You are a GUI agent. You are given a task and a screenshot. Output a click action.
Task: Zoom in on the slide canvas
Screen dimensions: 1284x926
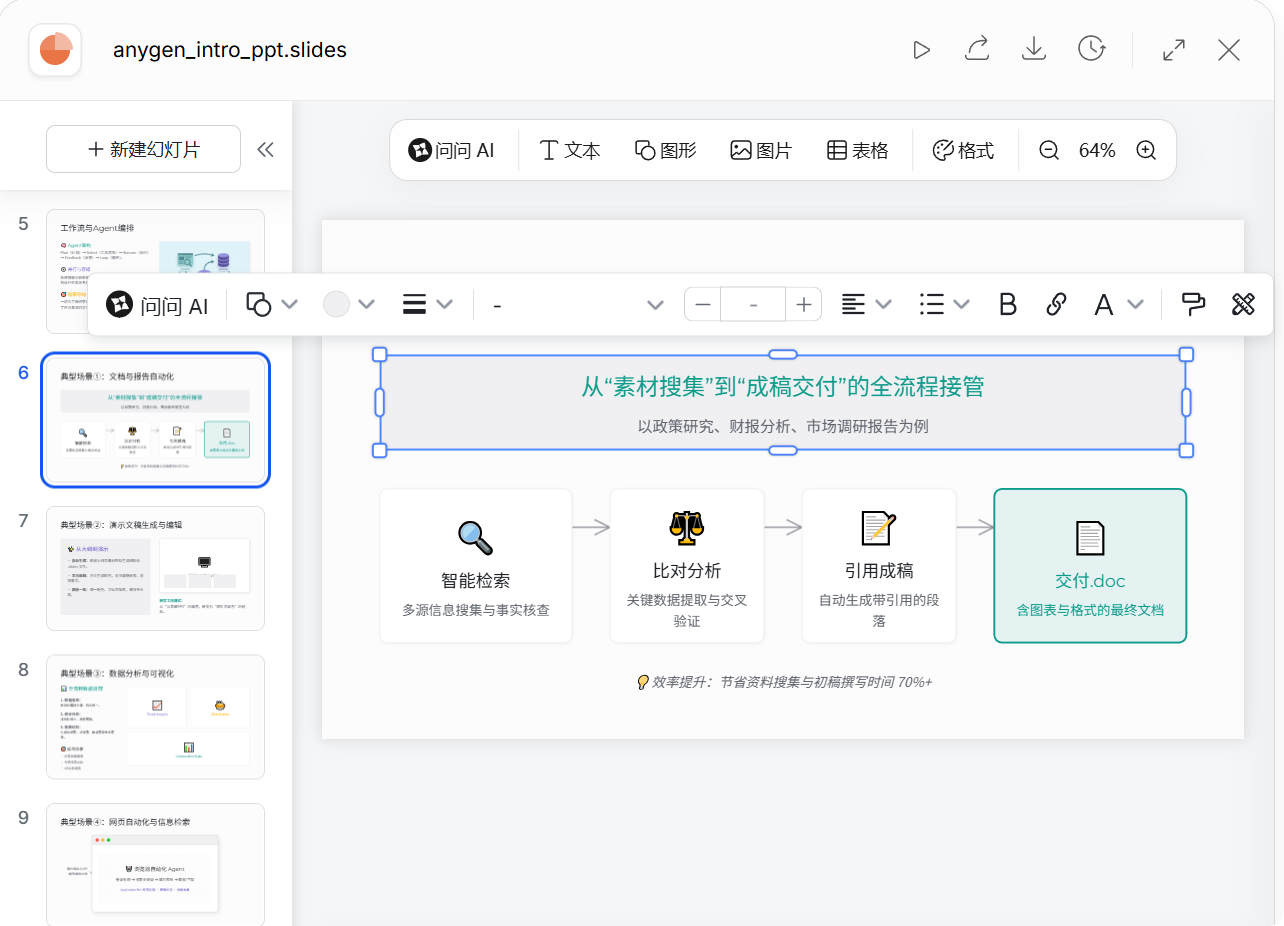pos(1146,150)
